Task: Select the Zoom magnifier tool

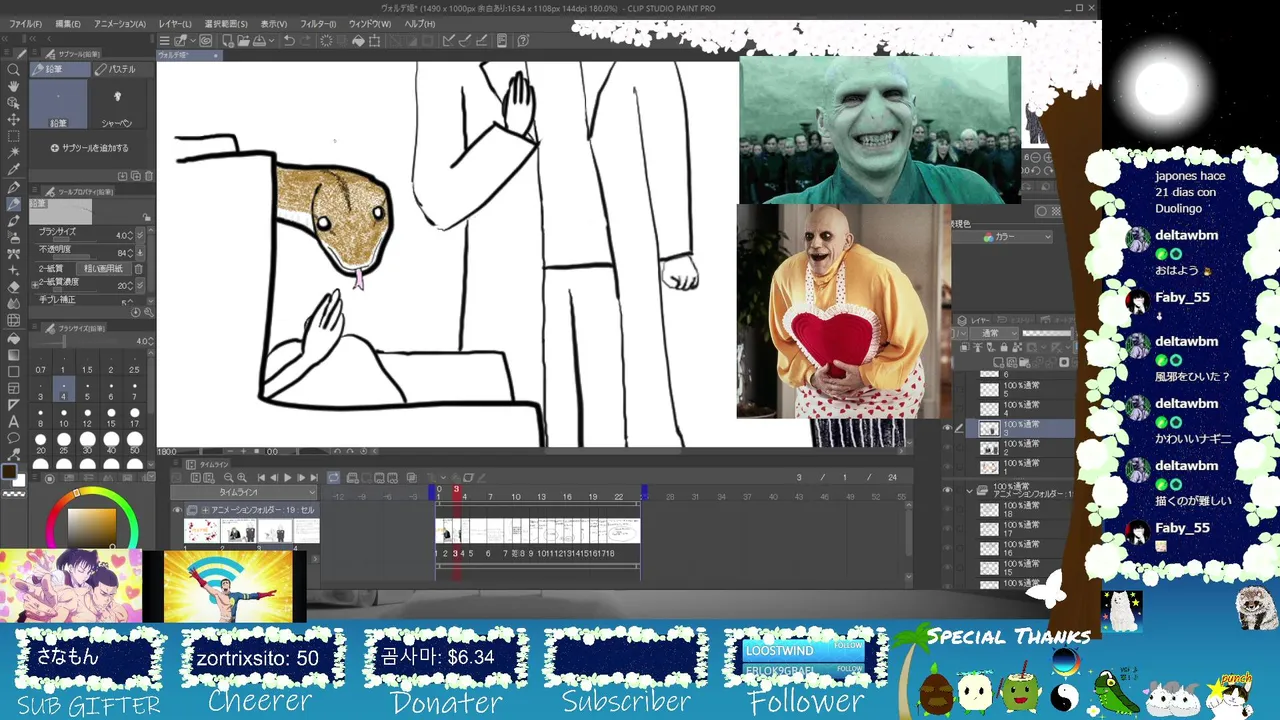Action: point(14,70)
